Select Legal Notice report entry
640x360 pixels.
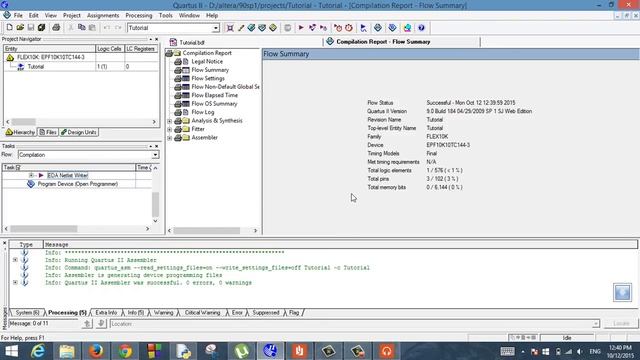click(207, 62)
